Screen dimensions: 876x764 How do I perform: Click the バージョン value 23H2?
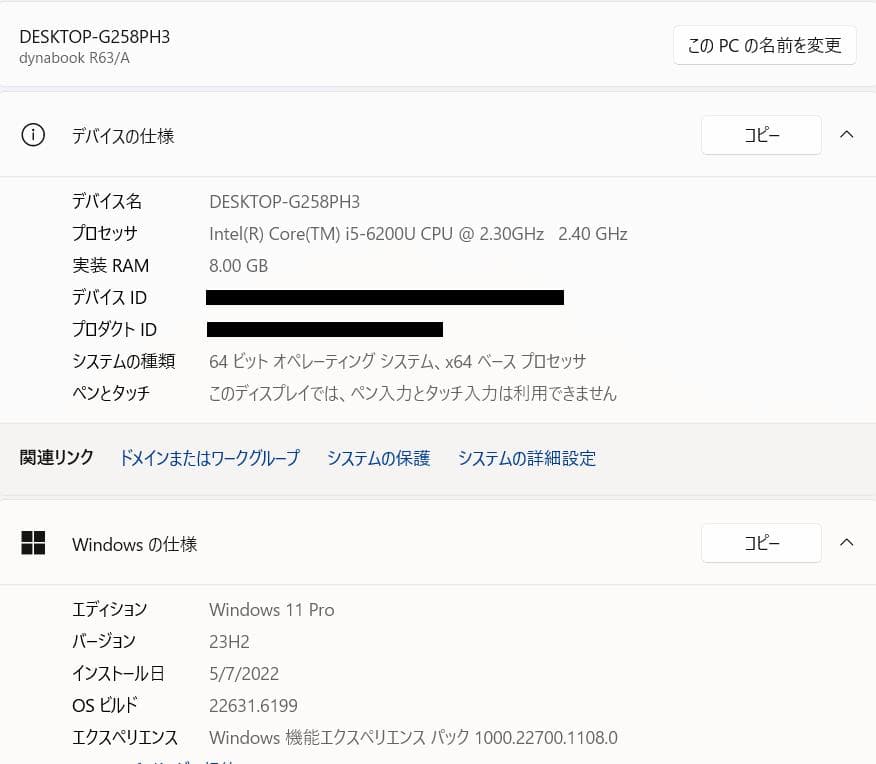[x=230, y=641]
